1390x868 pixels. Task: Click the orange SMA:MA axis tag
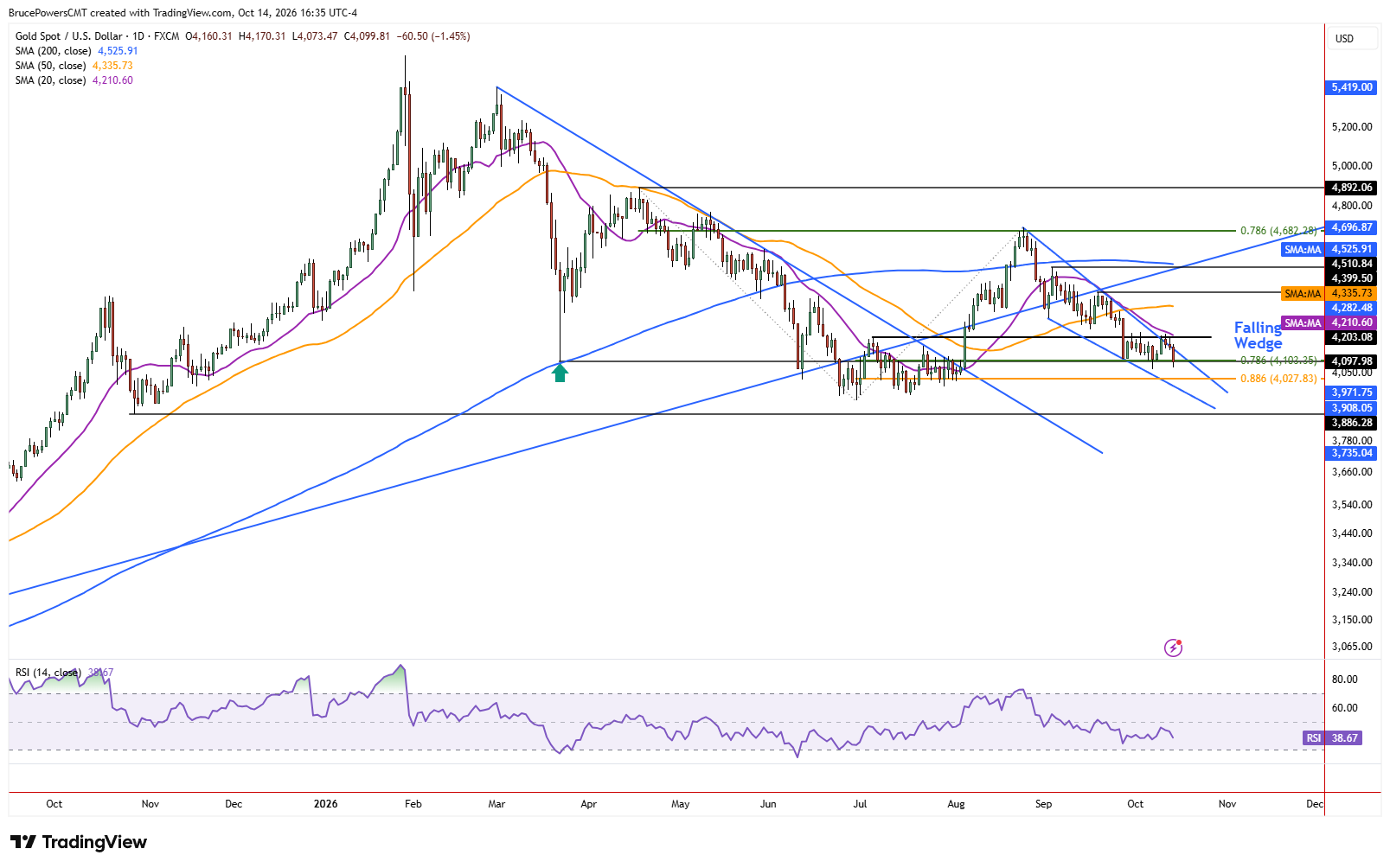(1303, 294)
